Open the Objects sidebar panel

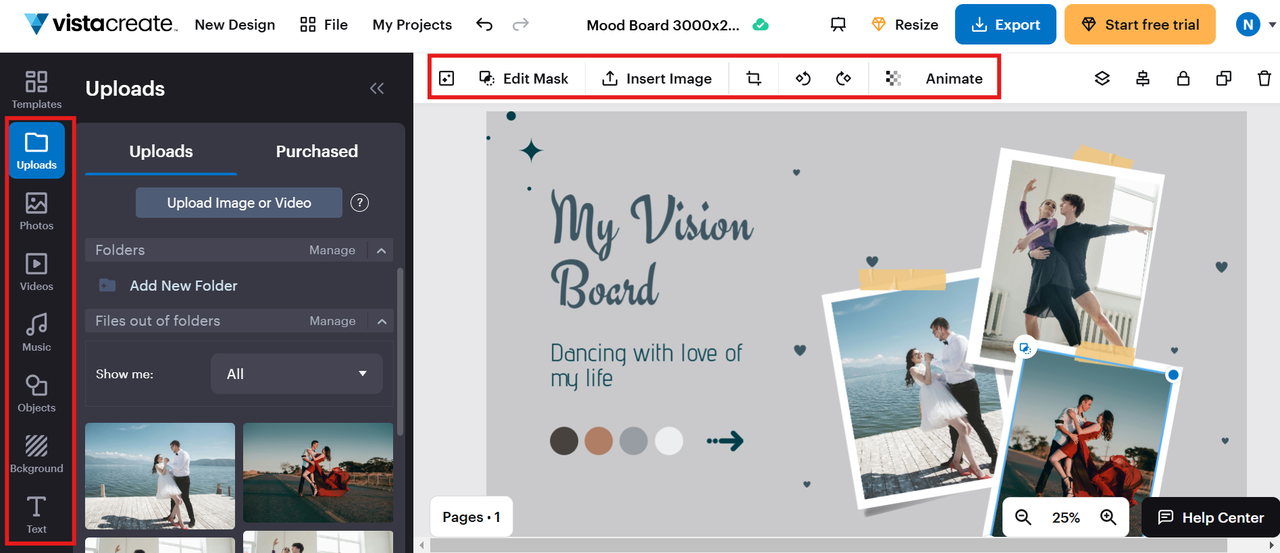click(x=36, y=393)
